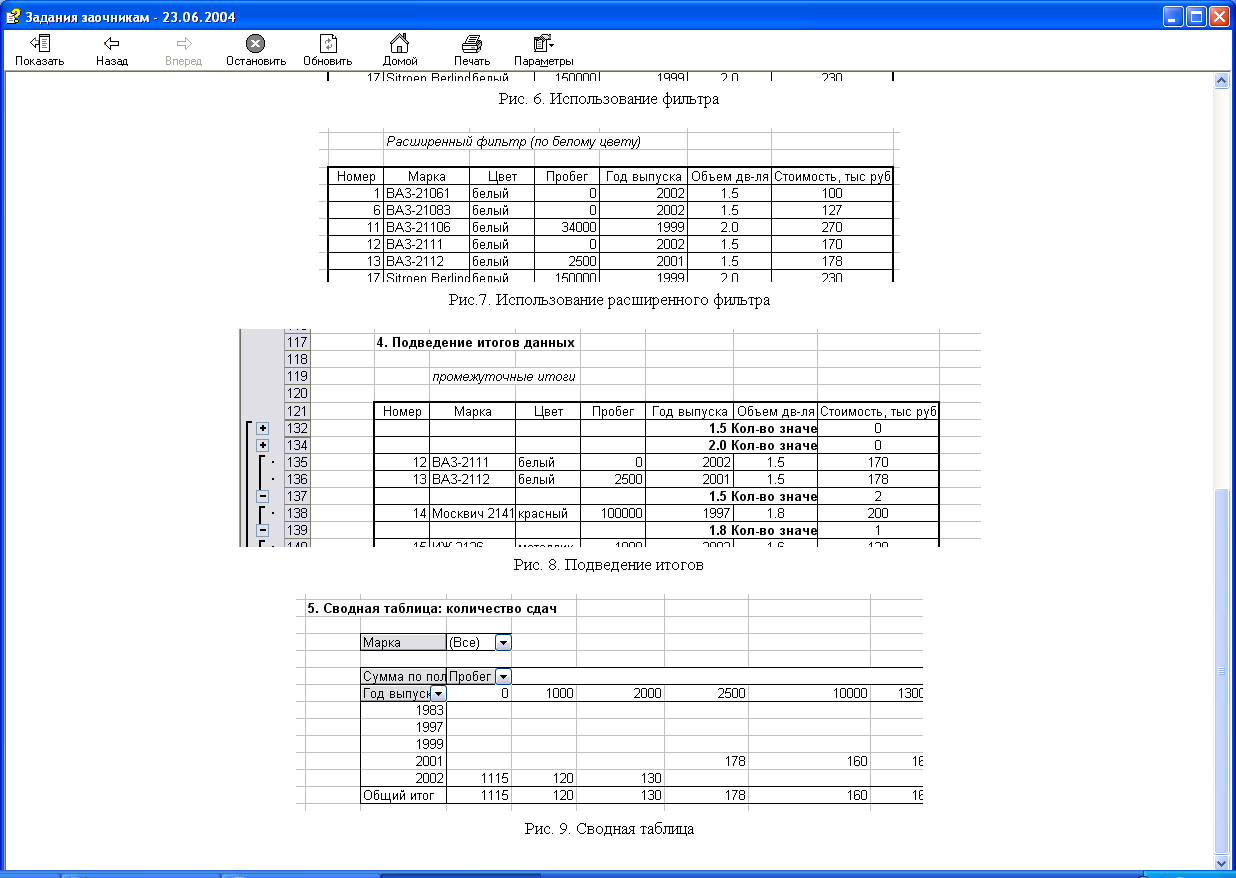This screenshot has width=1236, height=878.
Task: Minimize the Задания заочникам window
Action: pyautogui.click(x=1173, y=16)
